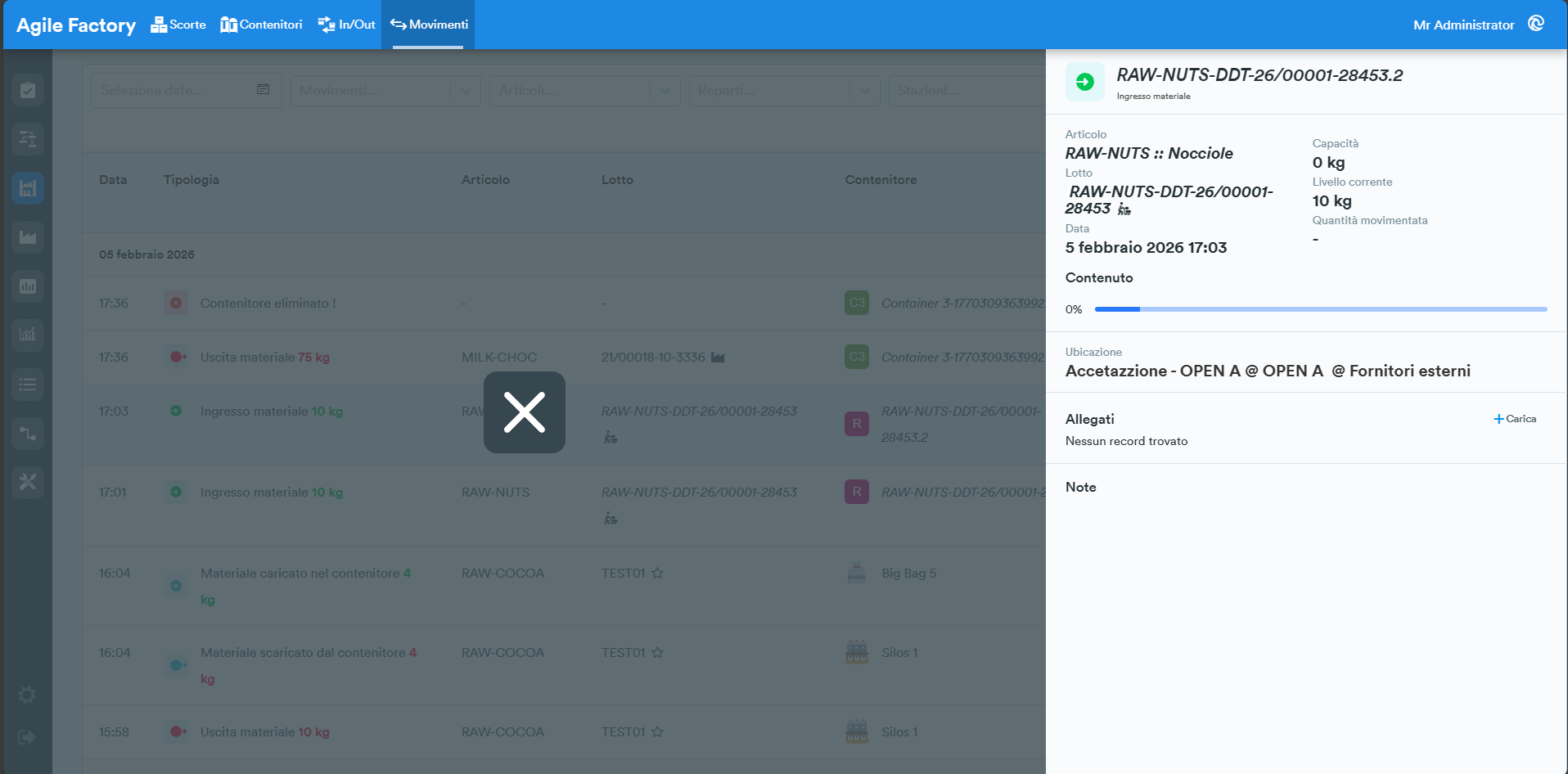Open the area chart sidebar icon
This screenshot has width=1568, height=774.
[x=28, y=237]
